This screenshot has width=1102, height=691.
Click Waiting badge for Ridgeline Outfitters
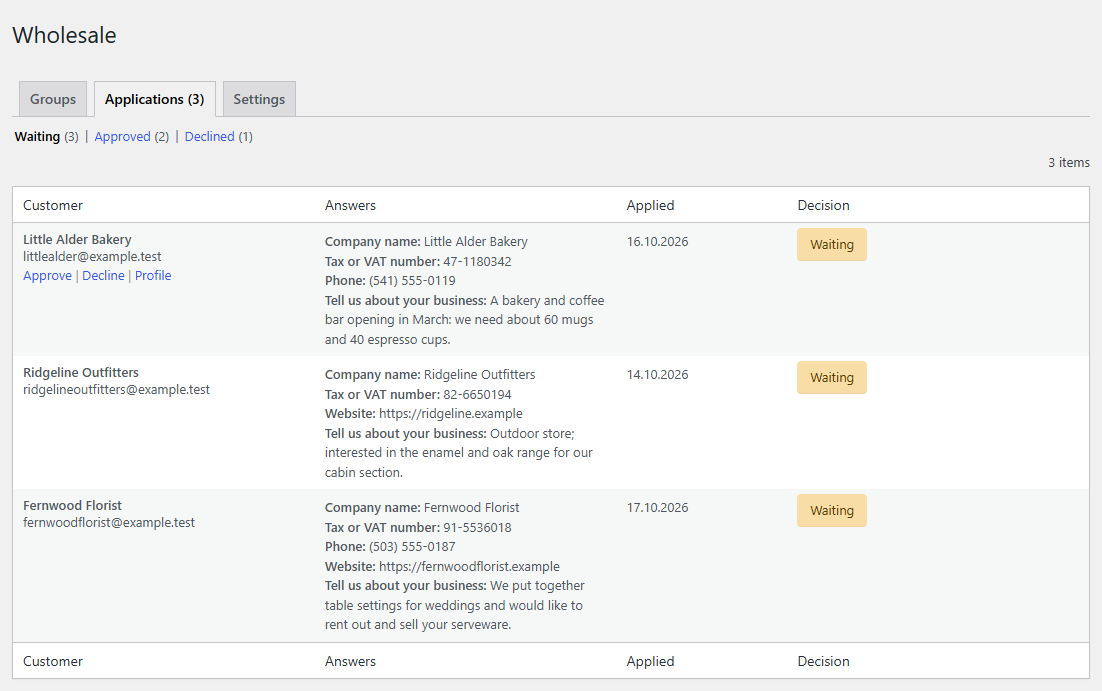[x=831, y=377]
